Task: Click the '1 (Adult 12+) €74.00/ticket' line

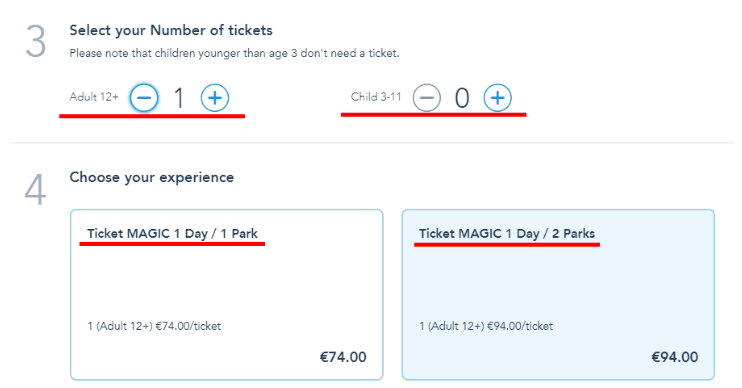Action: pyautogui.click(x=154, y=326)
